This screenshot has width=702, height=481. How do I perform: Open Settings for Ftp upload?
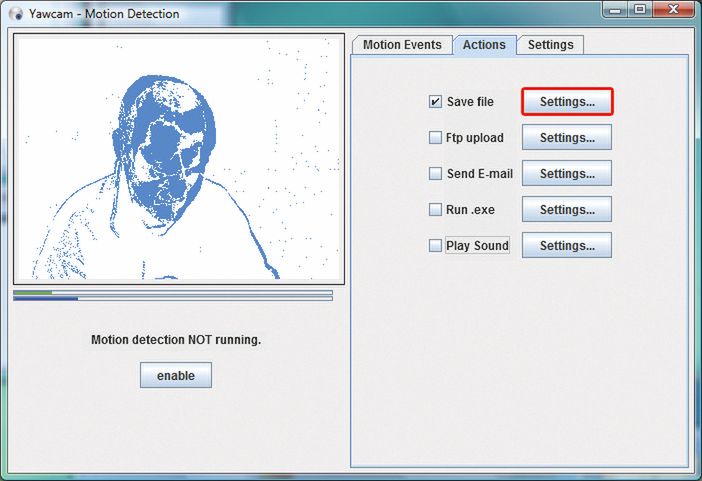(567, 137)
